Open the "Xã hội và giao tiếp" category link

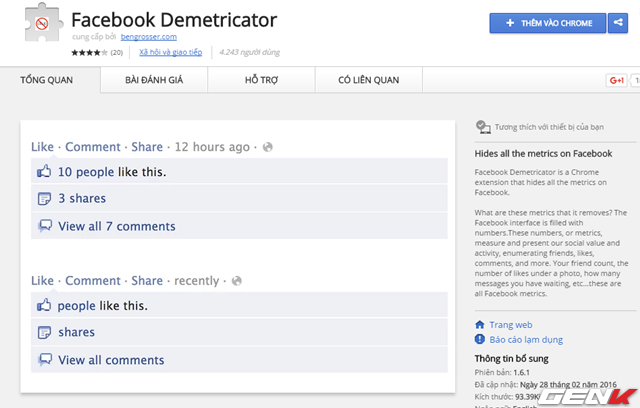[170, 49]
